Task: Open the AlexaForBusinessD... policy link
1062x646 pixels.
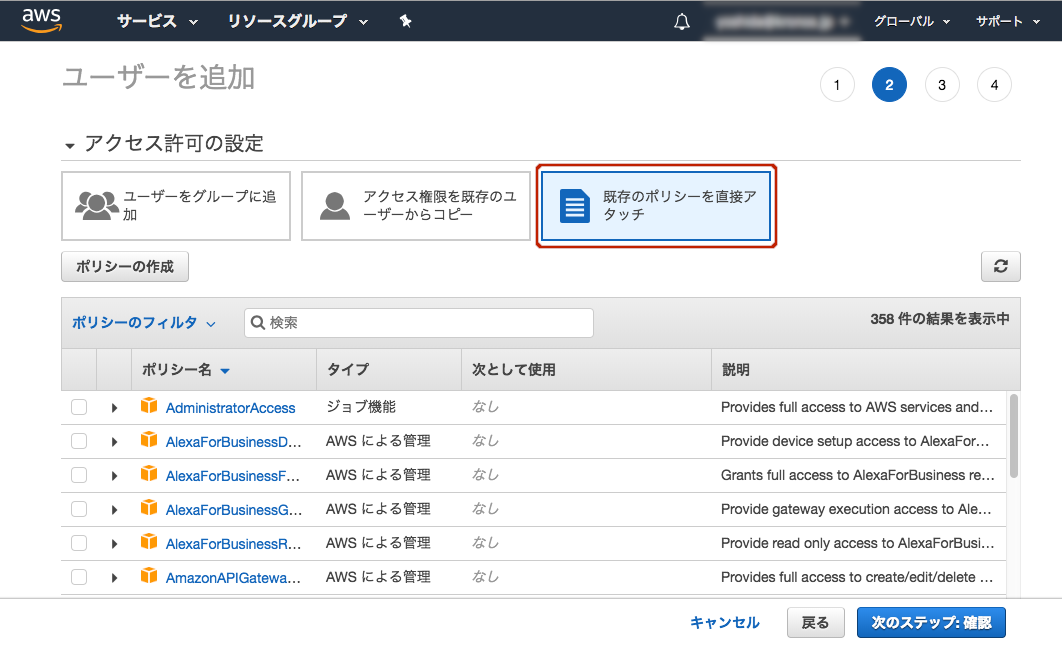Action: click(233, 442)
